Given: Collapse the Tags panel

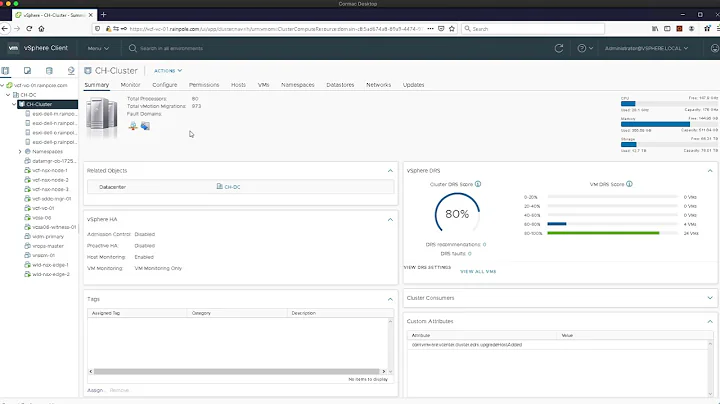Looking at the screenshot, I should (x=390, y=299).
